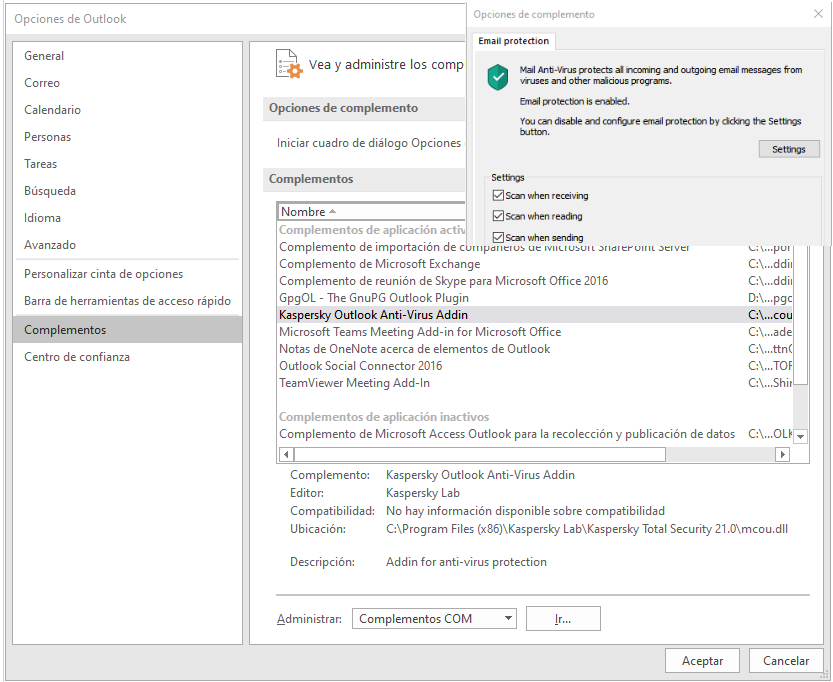The image size is (833, 682).
Task: Select Complemento de Microsoft Exchange row
Action: [x=536, y=264]
